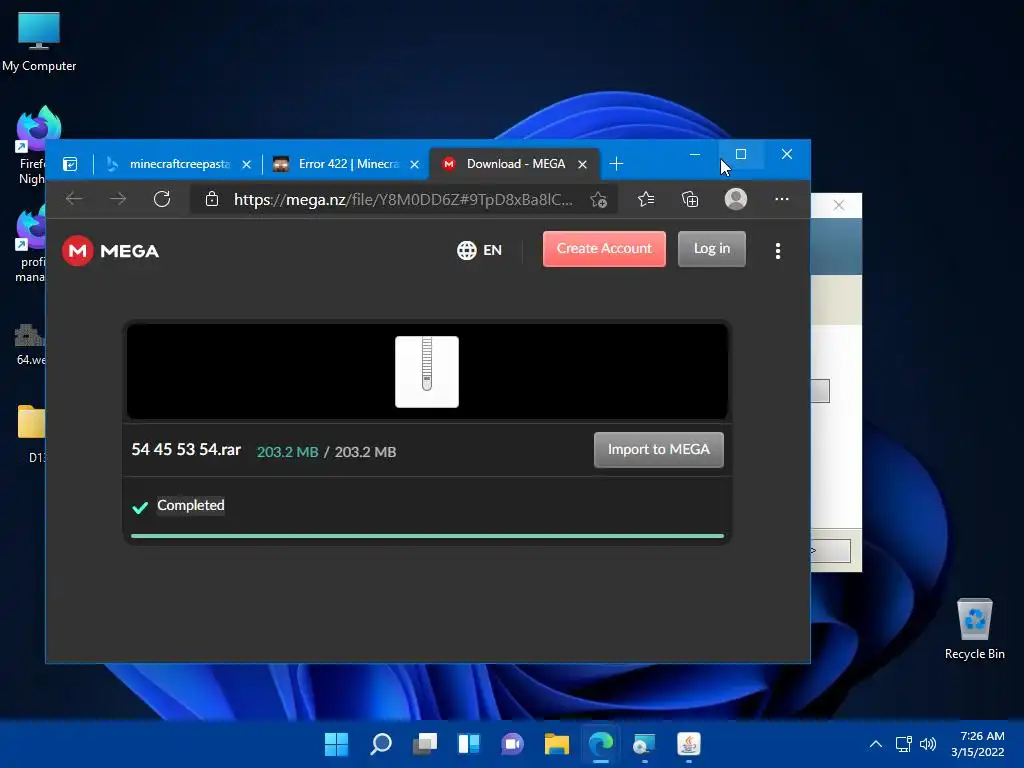The height and width of the screenshot is (768, 1024).
Task: Open the clock and date panel
Action: tap(978, 744)
